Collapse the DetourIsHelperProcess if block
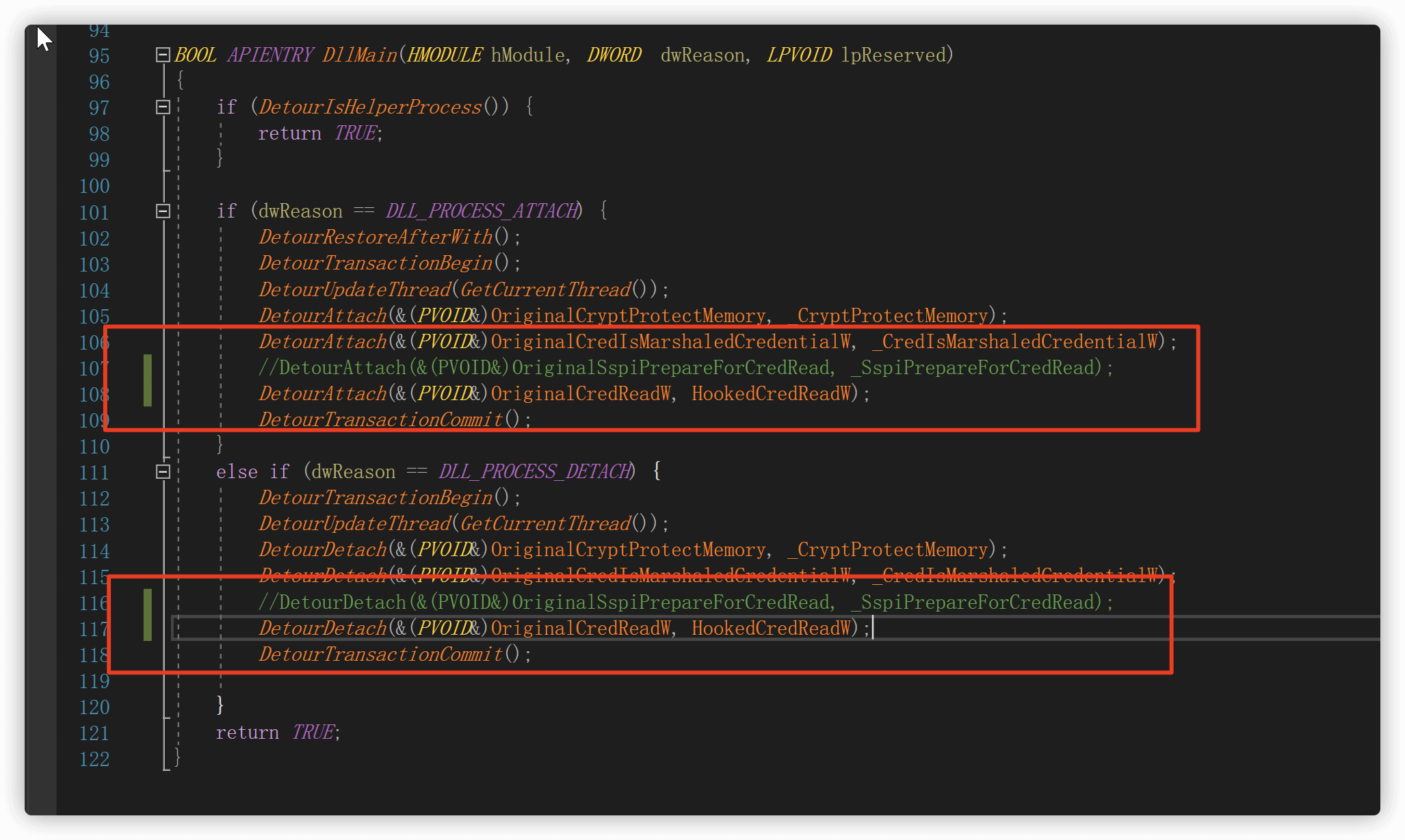1405x840 pixels. [163, 107]
